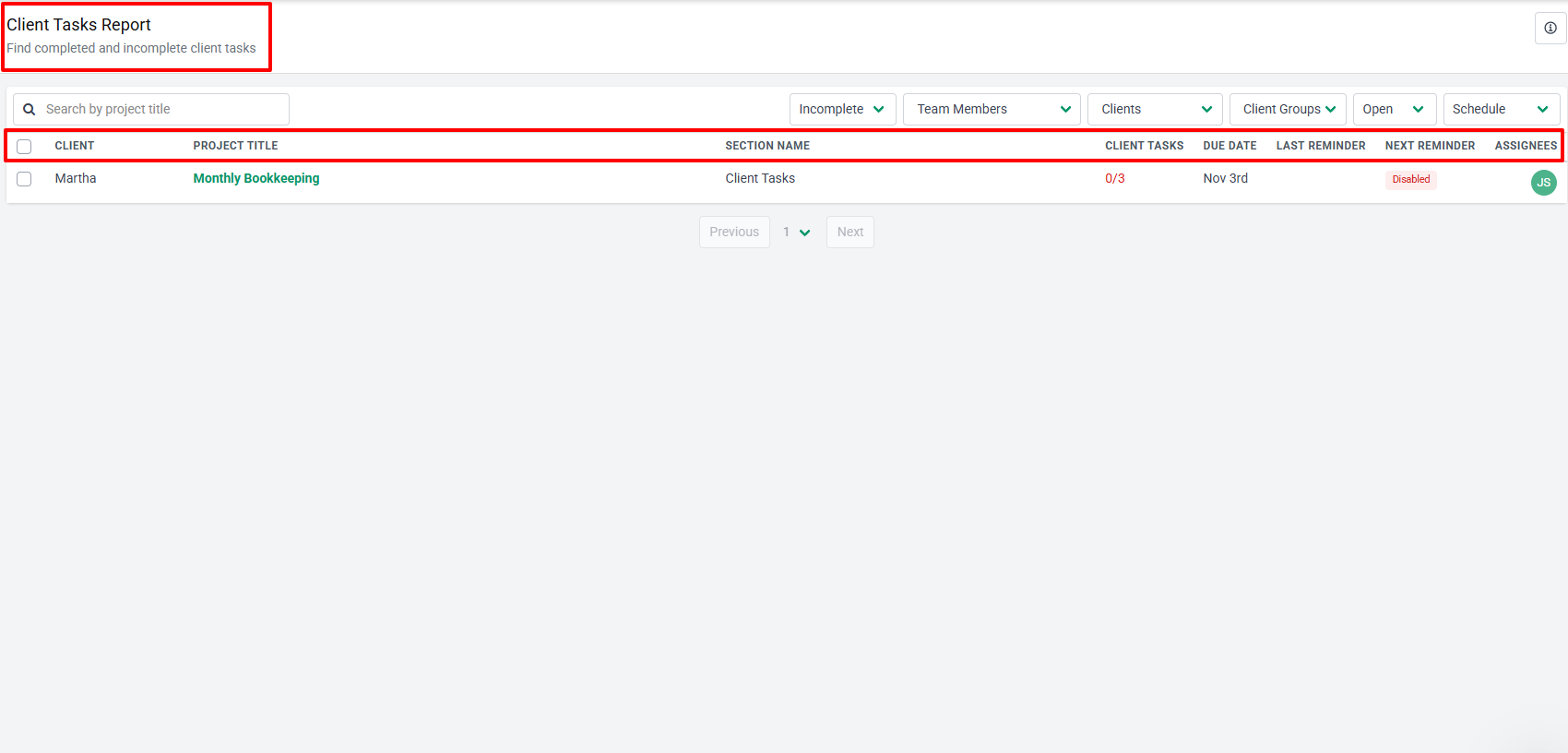Click the NEXT REMINDER column header
1568x753 pixels.
click(x=1430, y=146)
